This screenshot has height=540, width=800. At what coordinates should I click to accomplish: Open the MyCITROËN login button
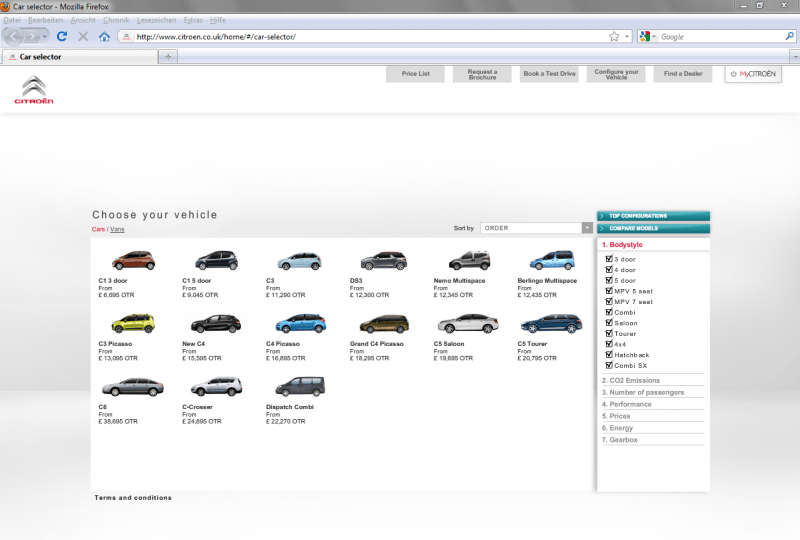click(x=753, y=74)
